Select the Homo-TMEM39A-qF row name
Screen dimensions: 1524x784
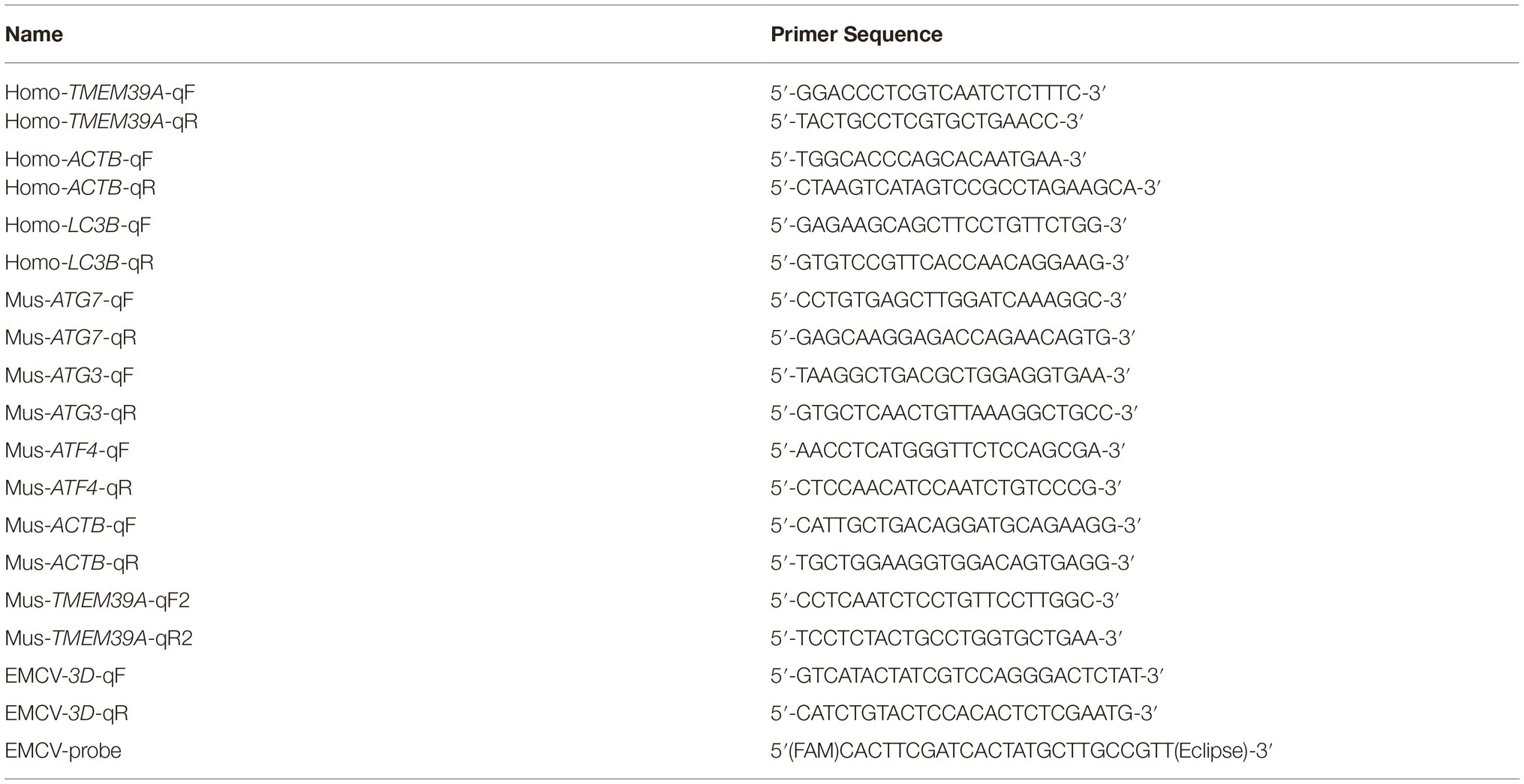[x=100, y=93]
